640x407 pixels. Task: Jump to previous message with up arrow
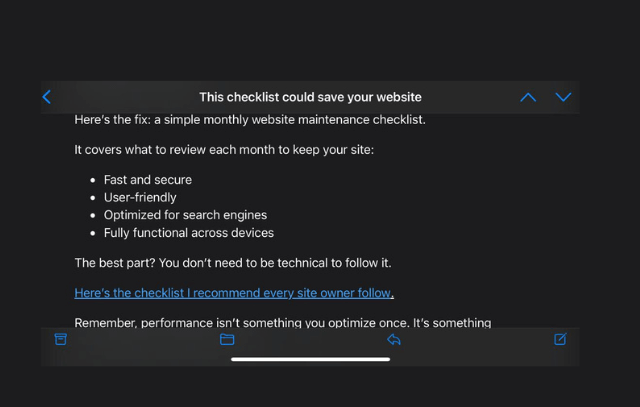tap(528, 97)
